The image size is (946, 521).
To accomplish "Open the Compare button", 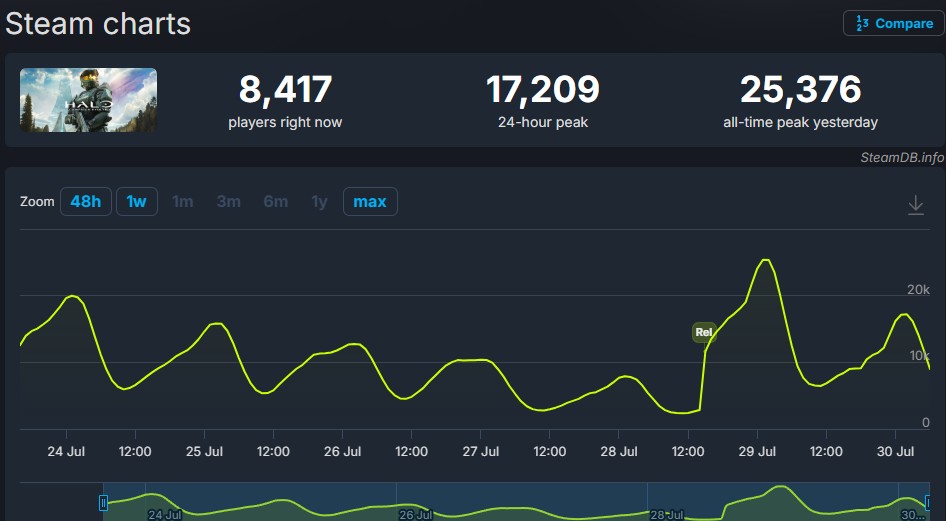I will 894,24.
